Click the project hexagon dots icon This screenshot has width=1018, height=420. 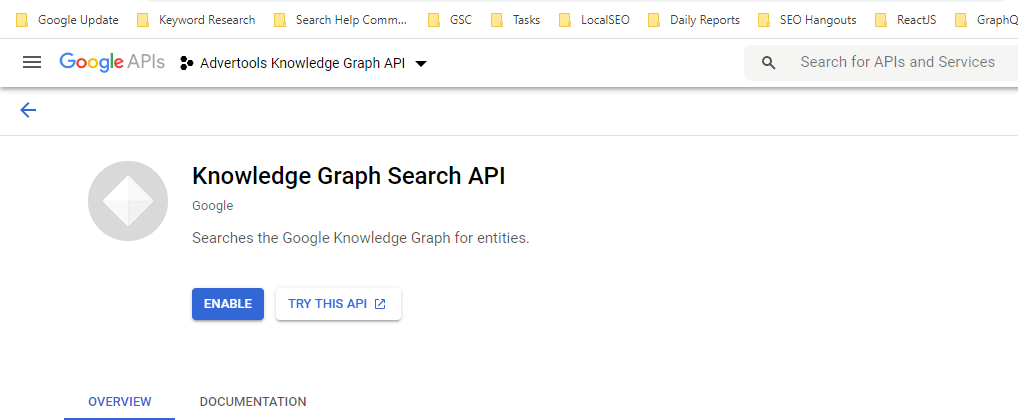click(186, 63)
